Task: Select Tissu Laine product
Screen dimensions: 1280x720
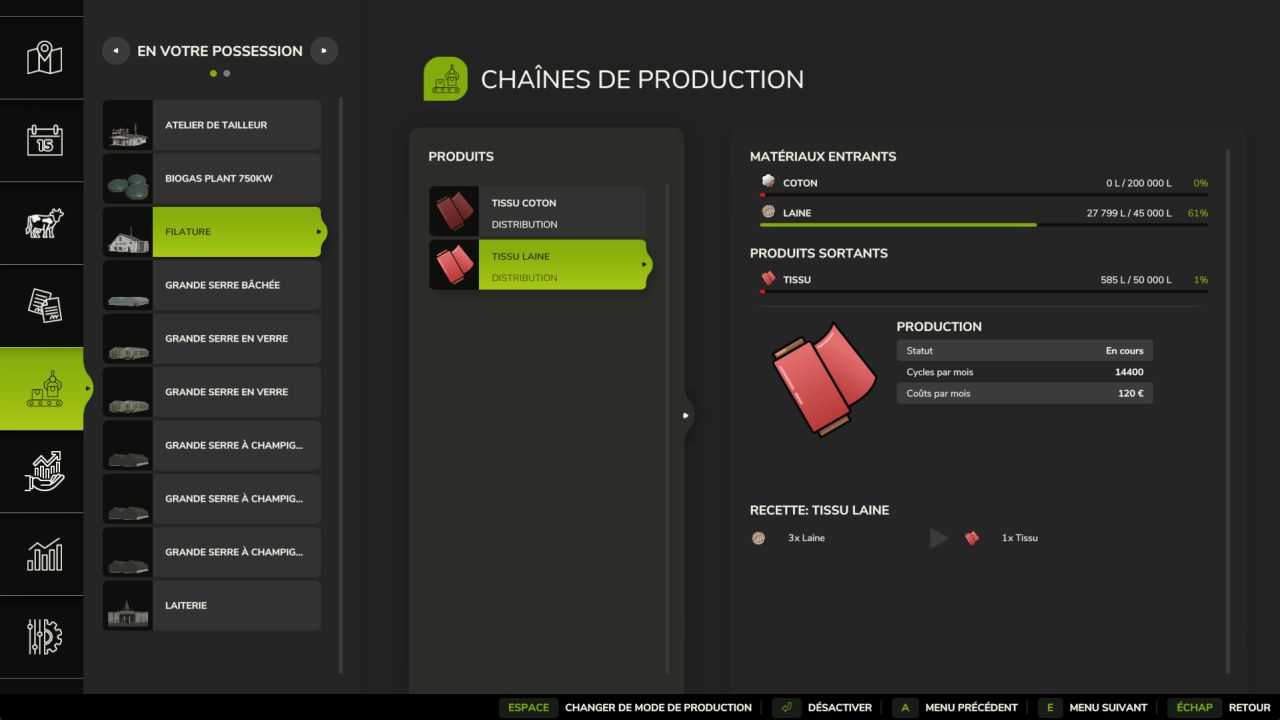Action: point(538,265)
